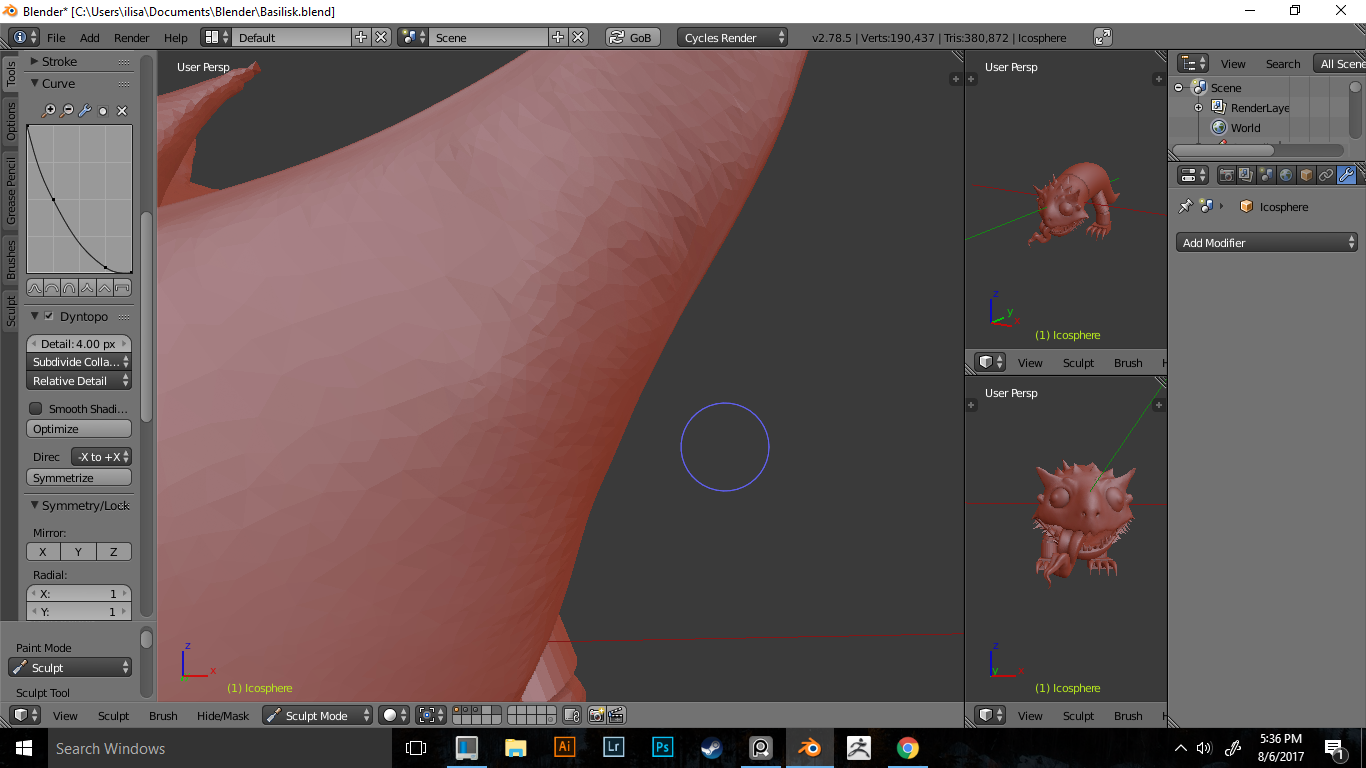Open the Help menu
Screen dimensions: 1366x768
[x=175, y=37]
